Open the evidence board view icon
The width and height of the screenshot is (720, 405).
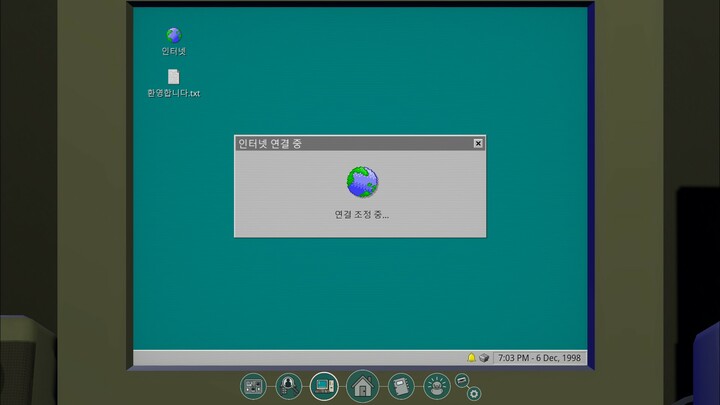point(254,385)
